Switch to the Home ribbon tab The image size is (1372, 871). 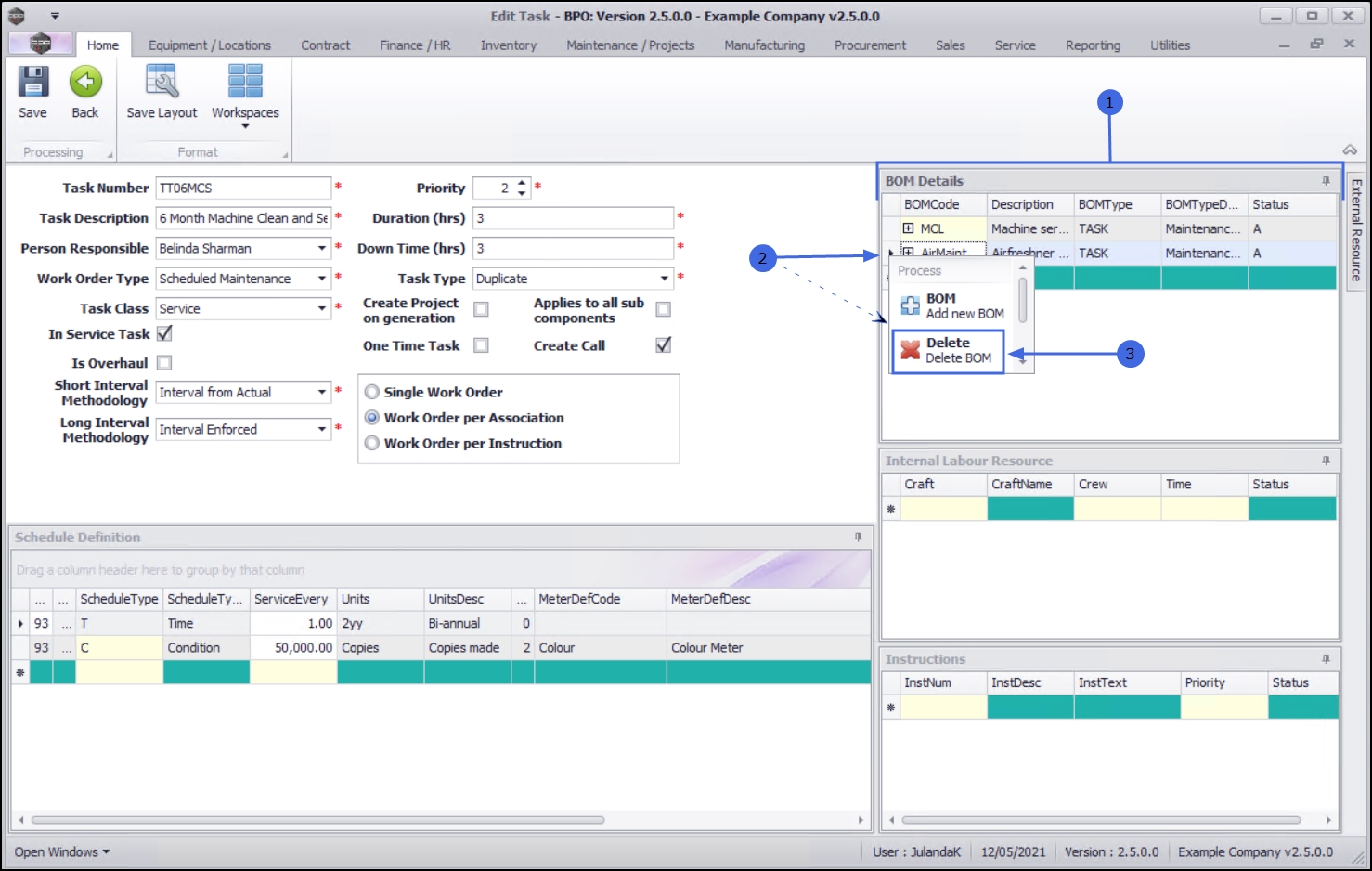coord(103,45)
